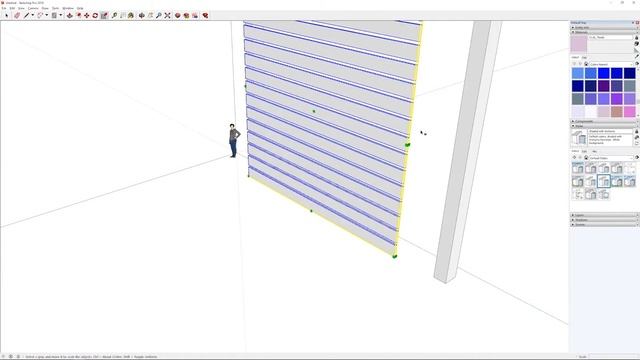Activate the Push/Pull tool
Viewport: 640px width, 360px height.
[70, 15]
